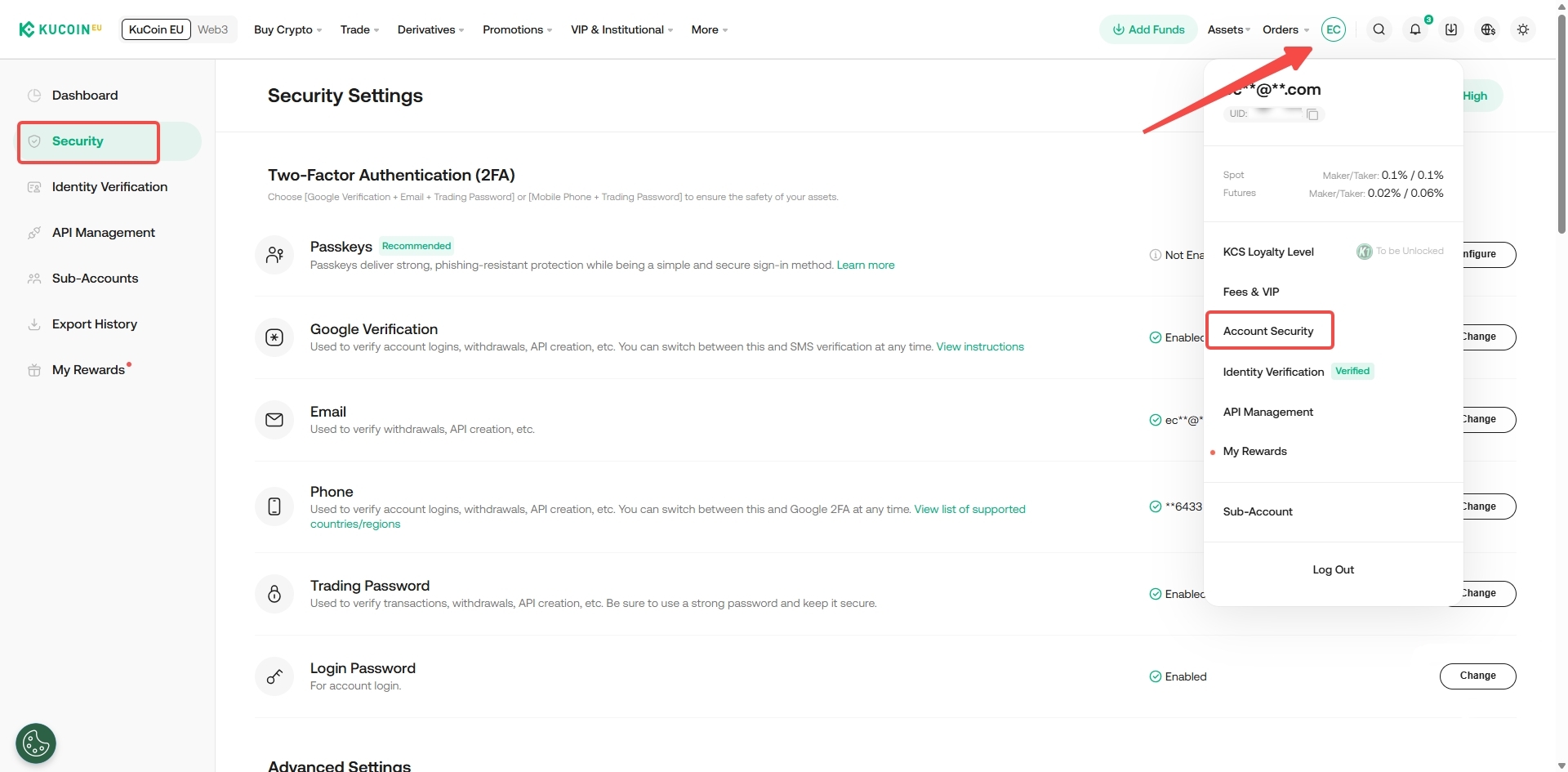Open API Management in left sidebar
This screenshot has height=772, width=1568.
[x=103, y=233]
